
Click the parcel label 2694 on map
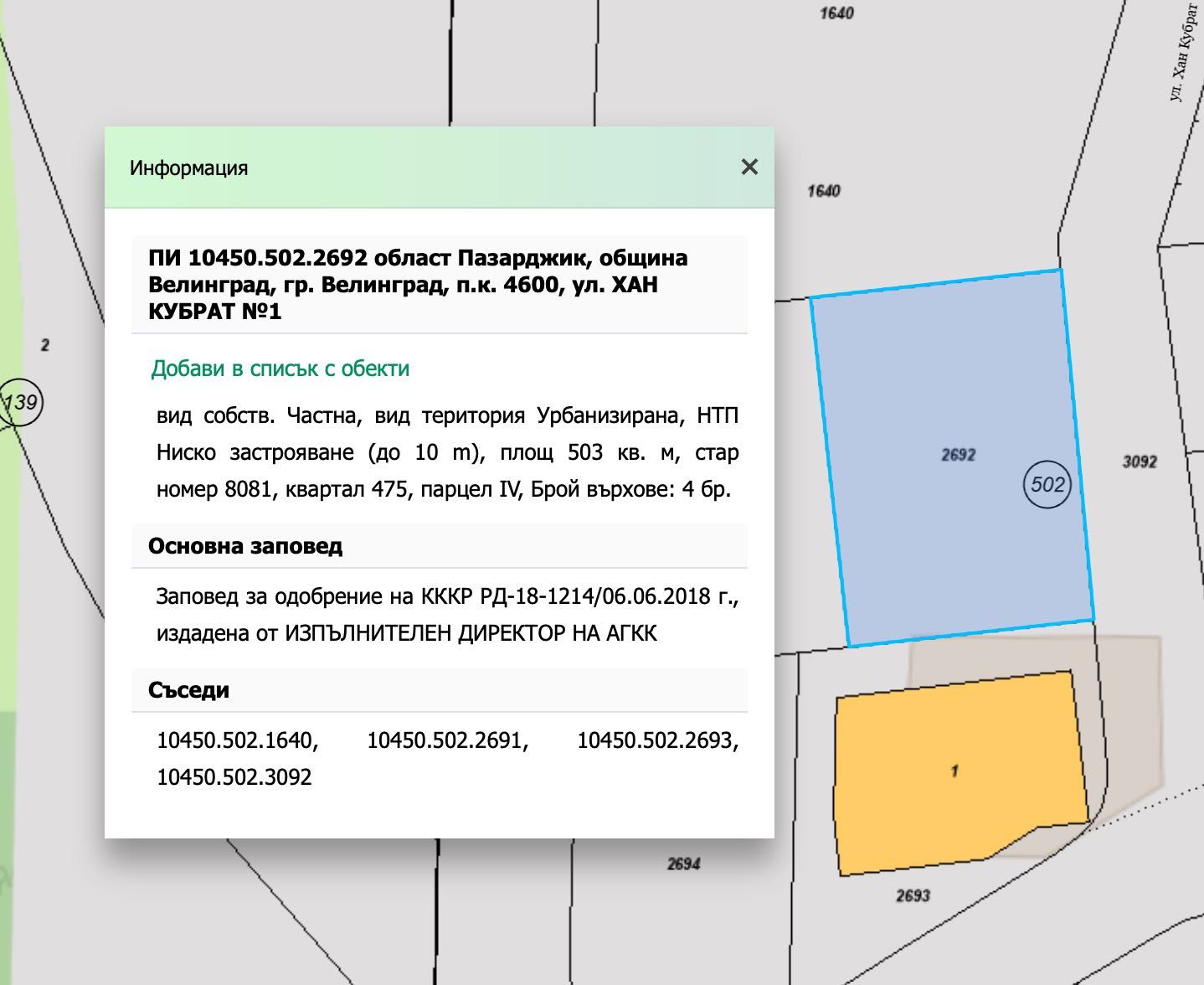coord(683,864)
